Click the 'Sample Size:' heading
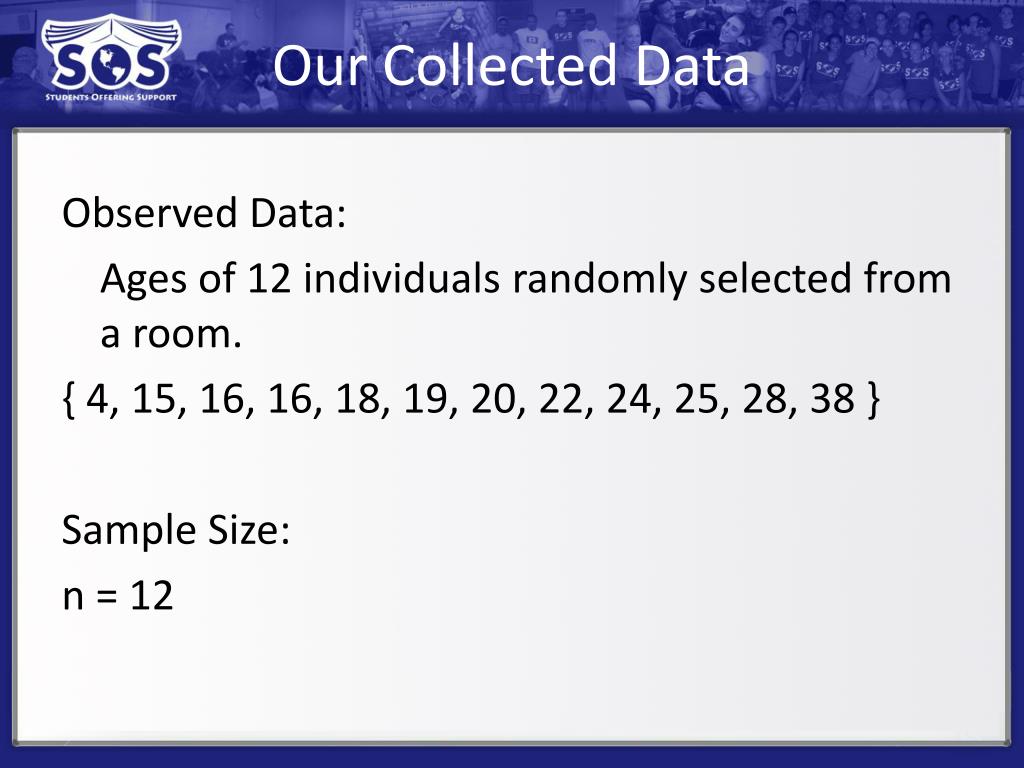The image size is (1024, 768). pos(176,530)
